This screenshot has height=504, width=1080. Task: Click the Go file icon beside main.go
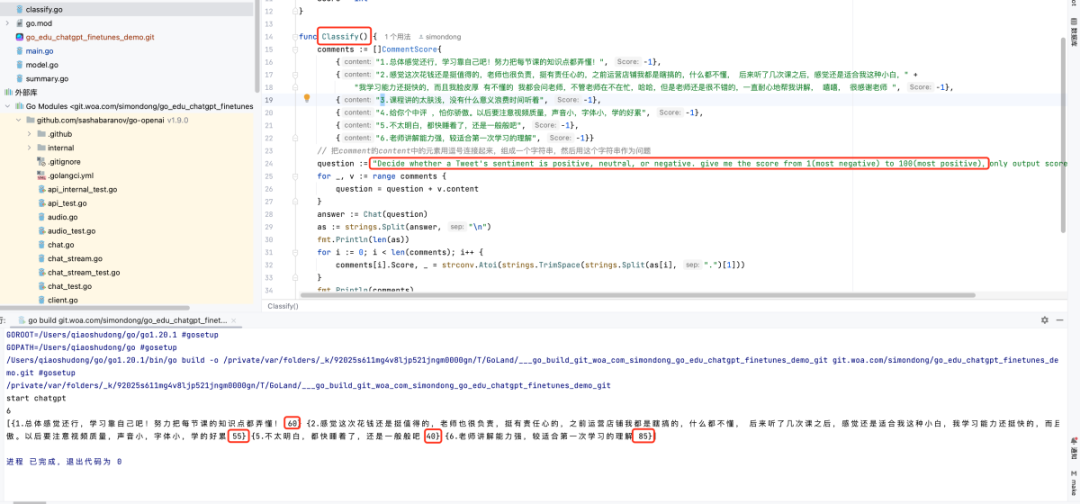pyautogui.click(x=19, y=51)
